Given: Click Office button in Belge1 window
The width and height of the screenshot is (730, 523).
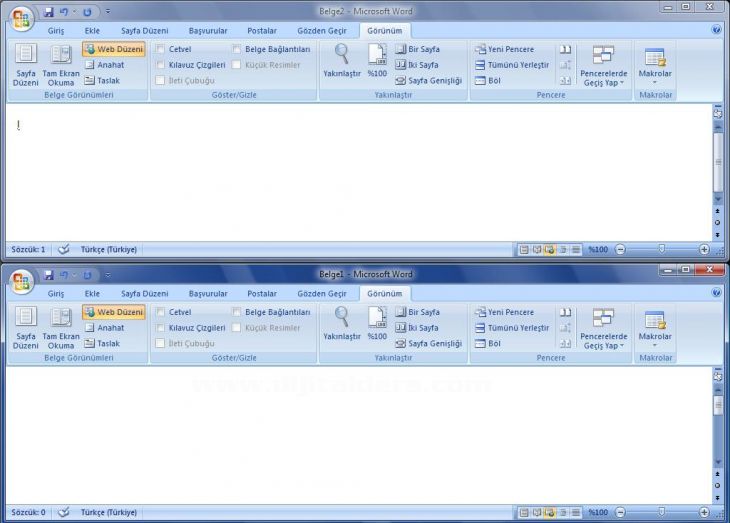Looking at the screenshot, I should point(21,282).
